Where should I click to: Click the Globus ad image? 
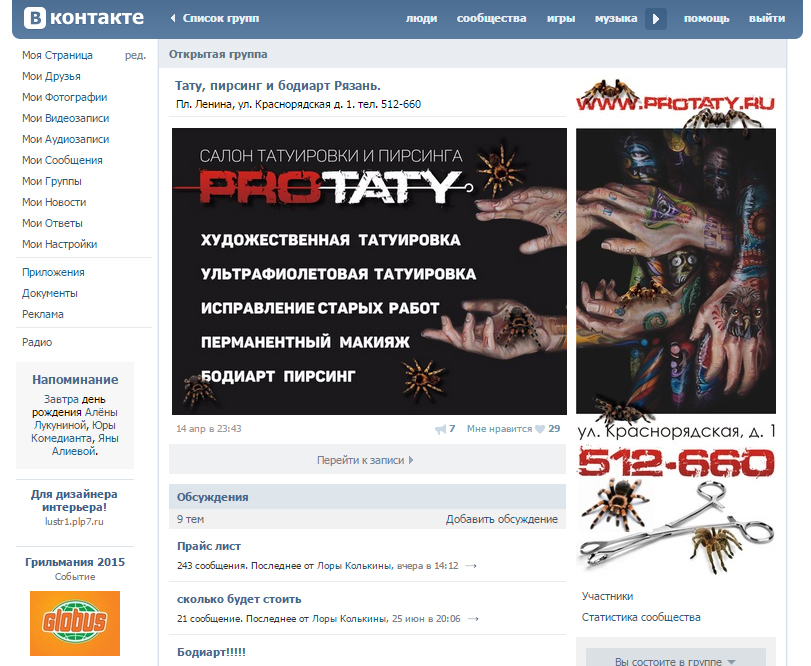[75, 624]
